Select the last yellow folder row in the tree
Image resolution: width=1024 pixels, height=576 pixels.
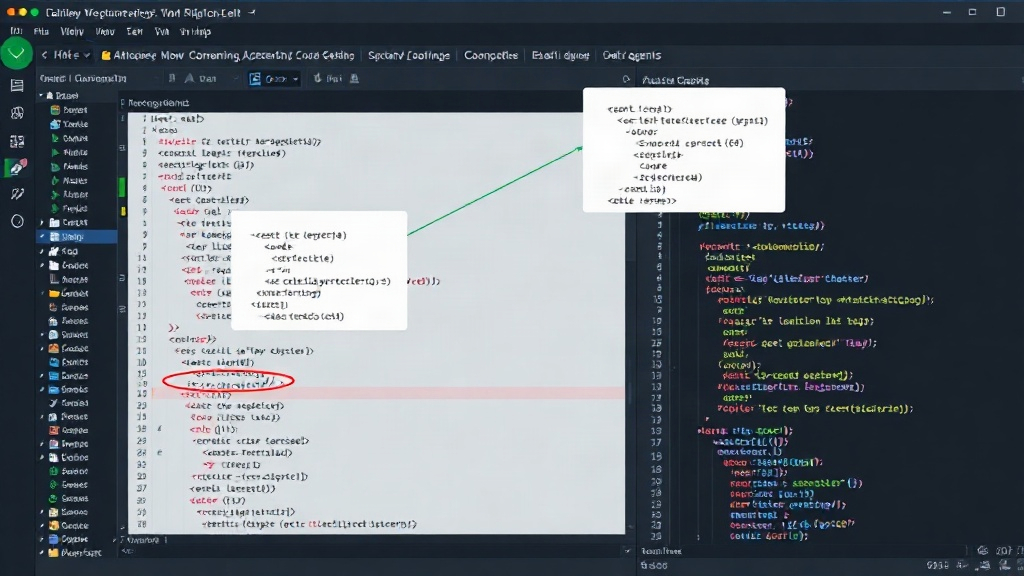pos(76,552)
